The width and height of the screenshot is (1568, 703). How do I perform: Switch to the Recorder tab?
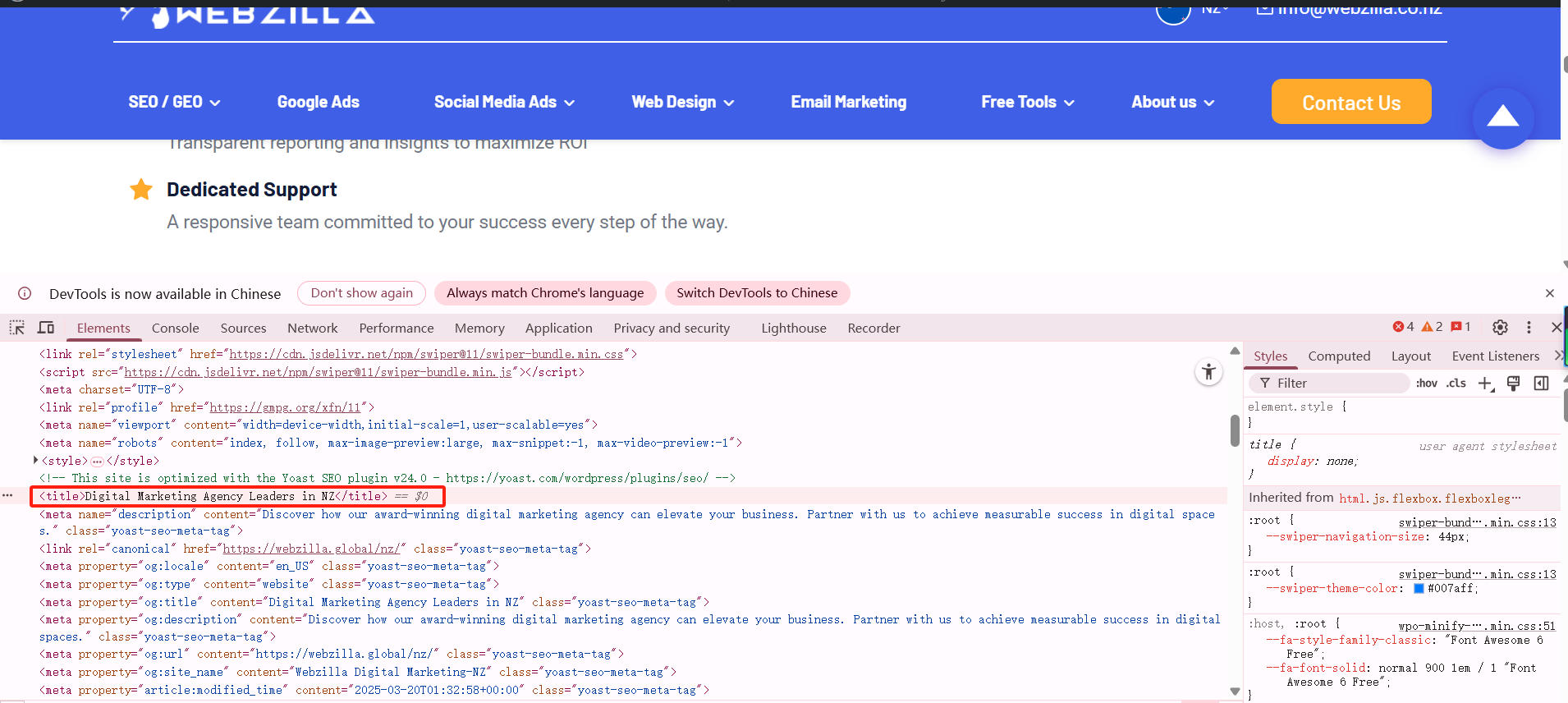(x=873, y=328)
